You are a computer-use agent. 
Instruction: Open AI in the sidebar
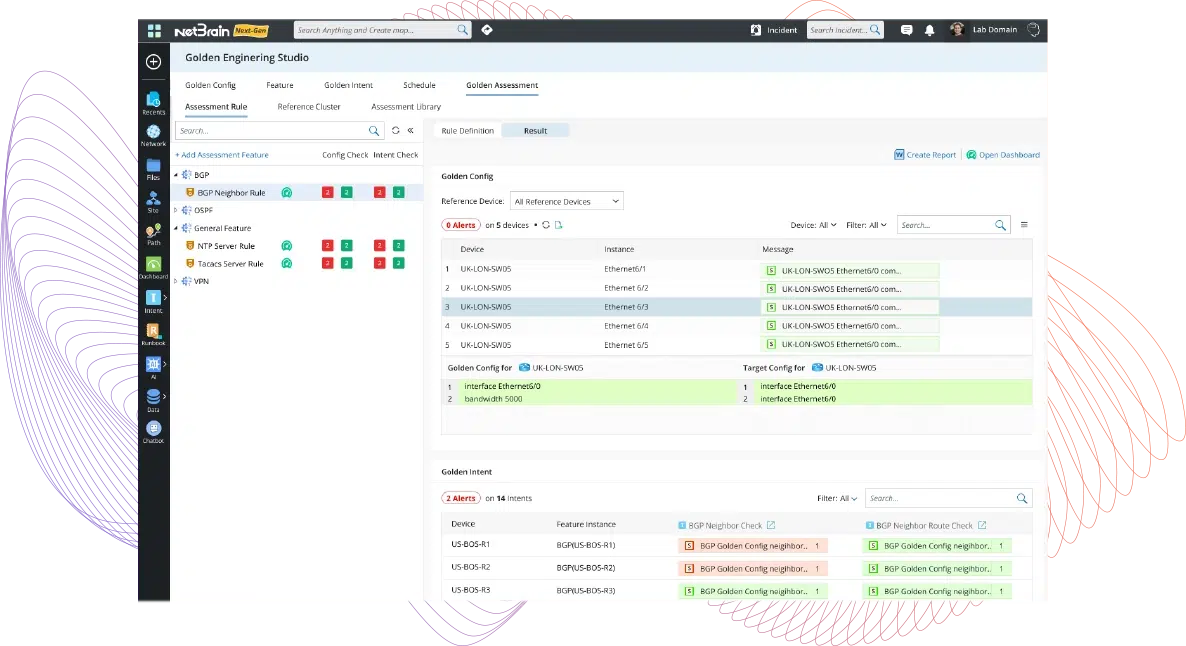click(154, 367)
